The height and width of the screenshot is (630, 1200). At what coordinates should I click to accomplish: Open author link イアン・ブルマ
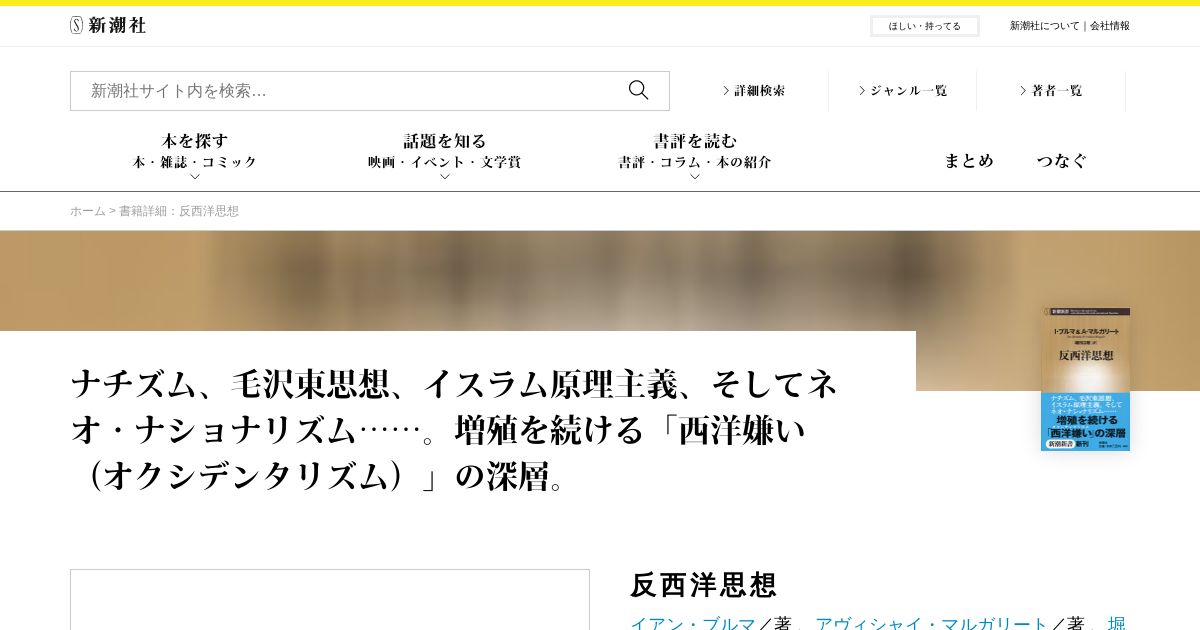click(x=693, y=623)
